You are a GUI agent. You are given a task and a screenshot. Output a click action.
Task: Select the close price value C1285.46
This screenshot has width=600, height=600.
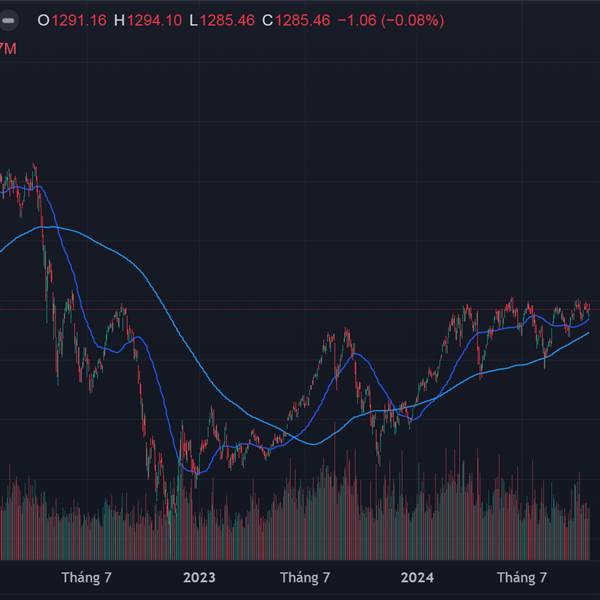point(296,20)
